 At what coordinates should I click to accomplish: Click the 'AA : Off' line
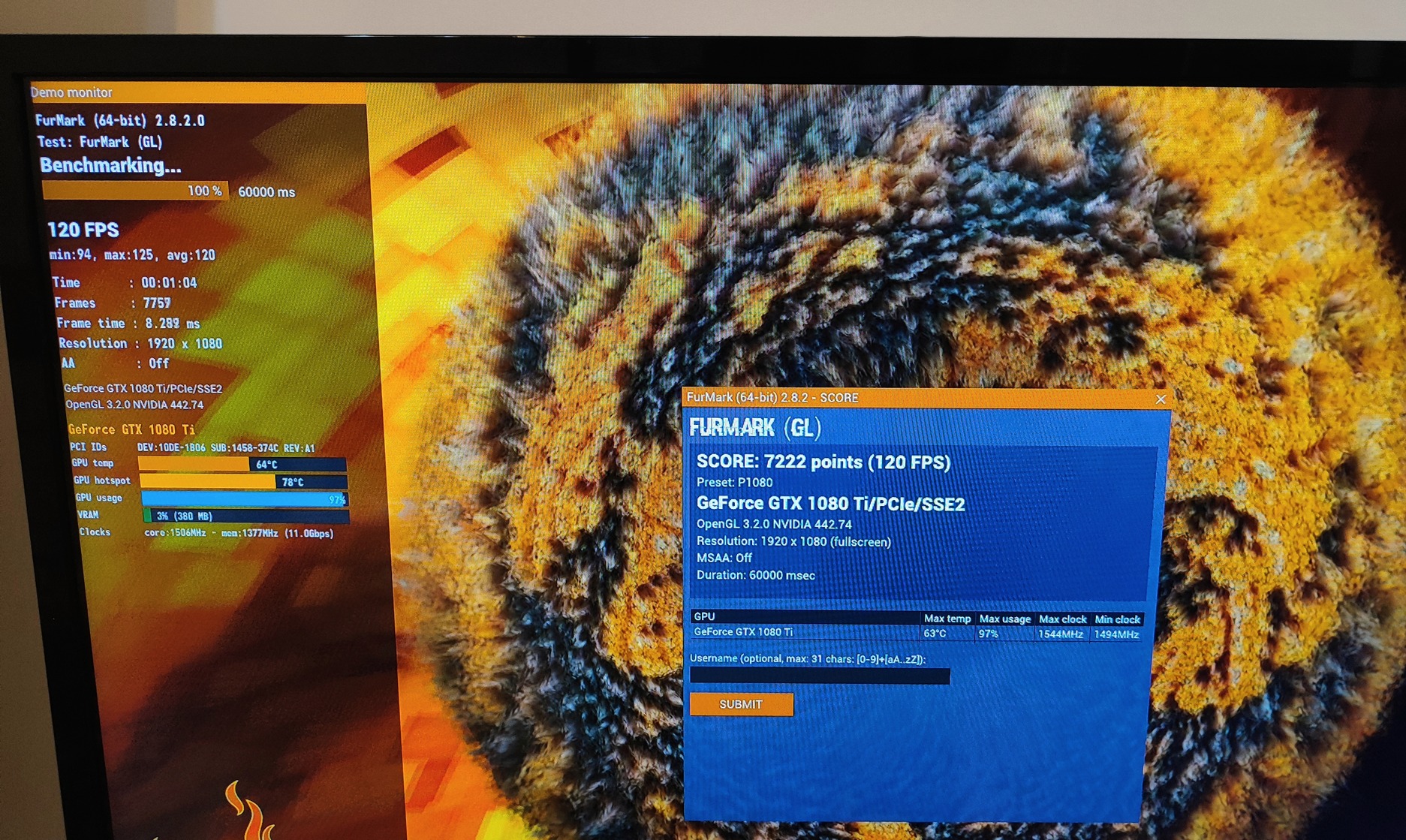pos(116,363)
